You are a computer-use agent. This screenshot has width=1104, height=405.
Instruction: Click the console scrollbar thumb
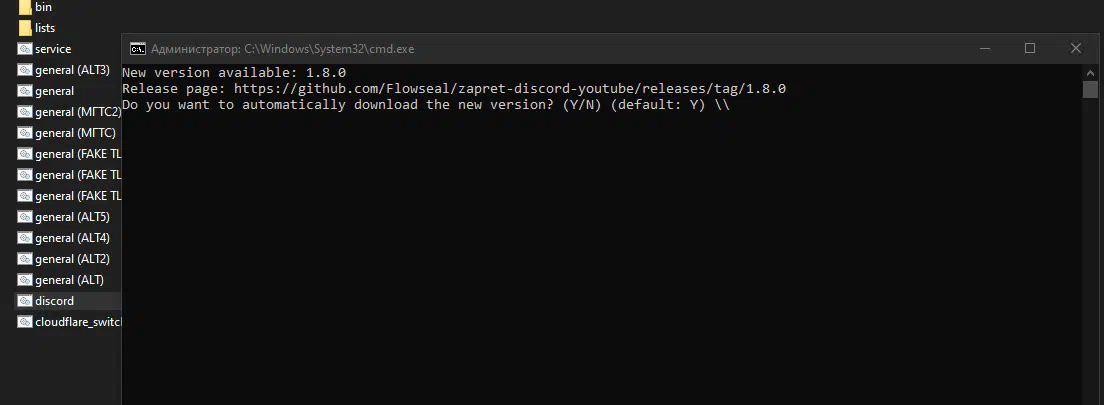(1090, 89)
